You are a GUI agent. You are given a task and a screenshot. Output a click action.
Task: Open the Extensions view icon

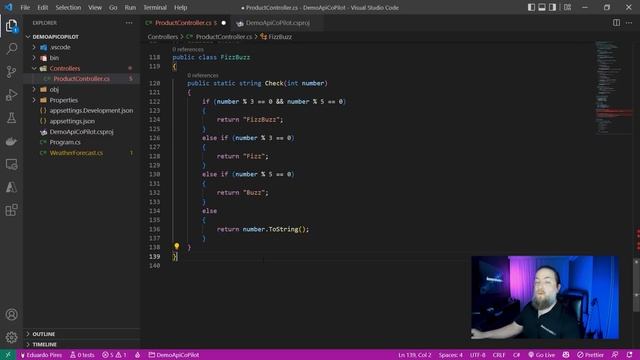pos(11,210)
